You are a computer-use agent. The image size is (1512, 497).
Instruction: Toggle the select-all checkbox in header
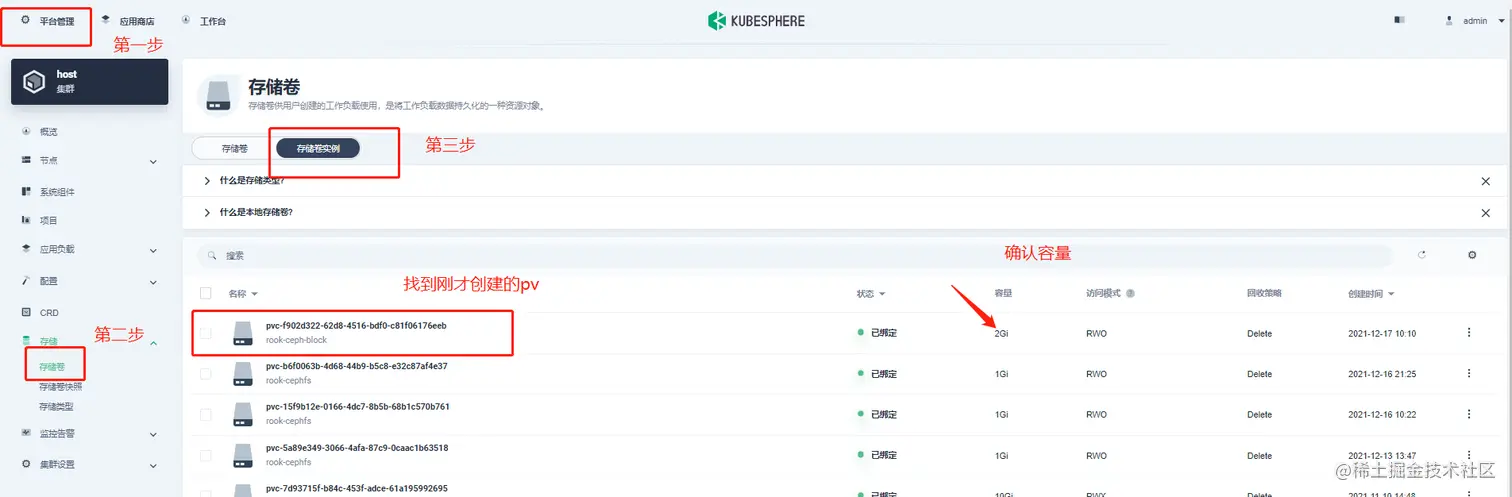tap(206, 293)
